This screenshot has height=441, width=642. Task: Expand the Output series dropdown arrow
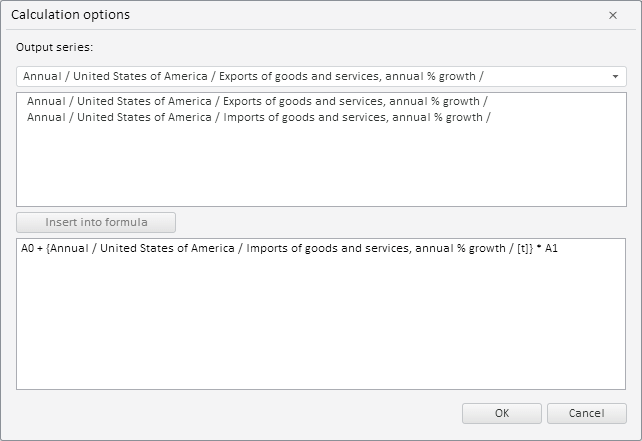coord(614,77)
